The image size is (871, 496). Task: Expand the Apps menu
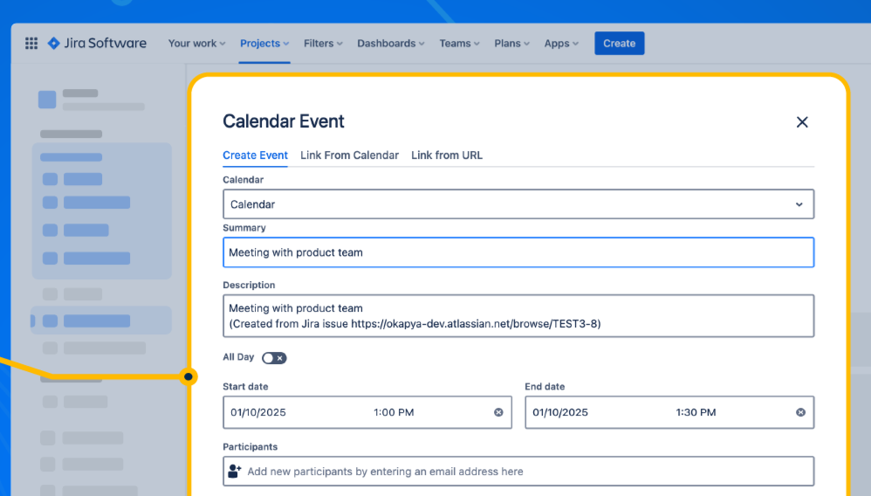point(561,43)
